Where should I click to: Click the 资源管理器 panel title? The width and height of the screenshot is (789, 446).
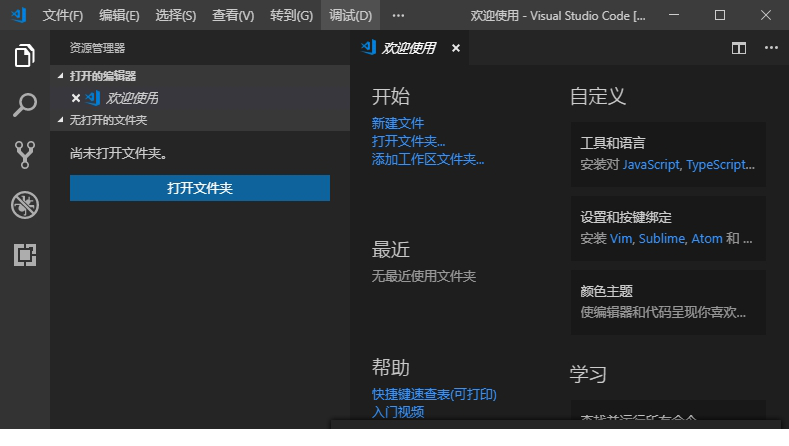(x=97, y=48)
